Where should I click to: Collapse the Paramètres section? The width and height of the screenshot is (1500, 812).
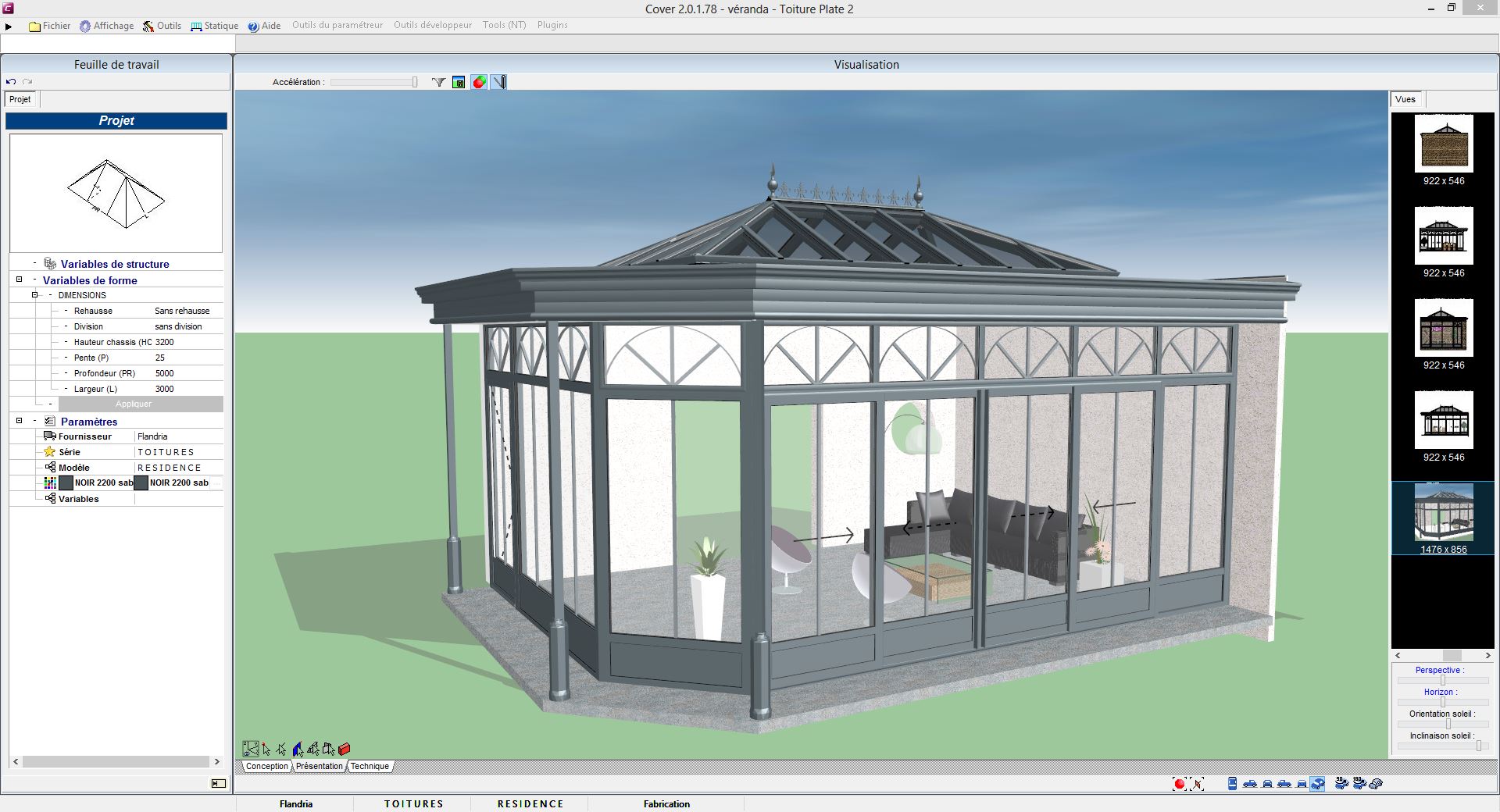20,421
